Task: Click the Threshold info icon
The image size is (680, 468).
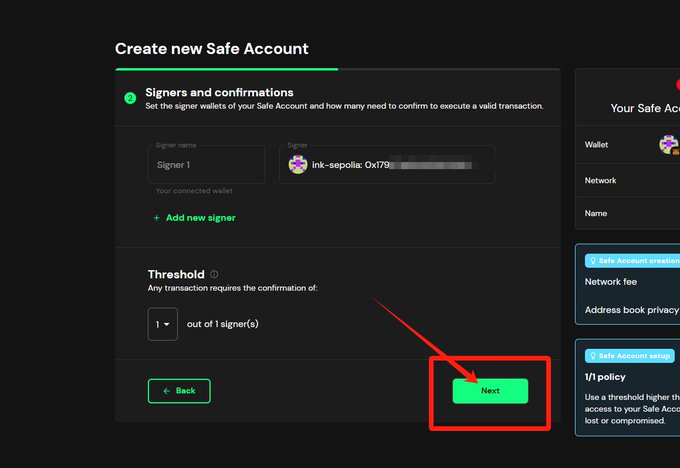Action: [214, 274]
